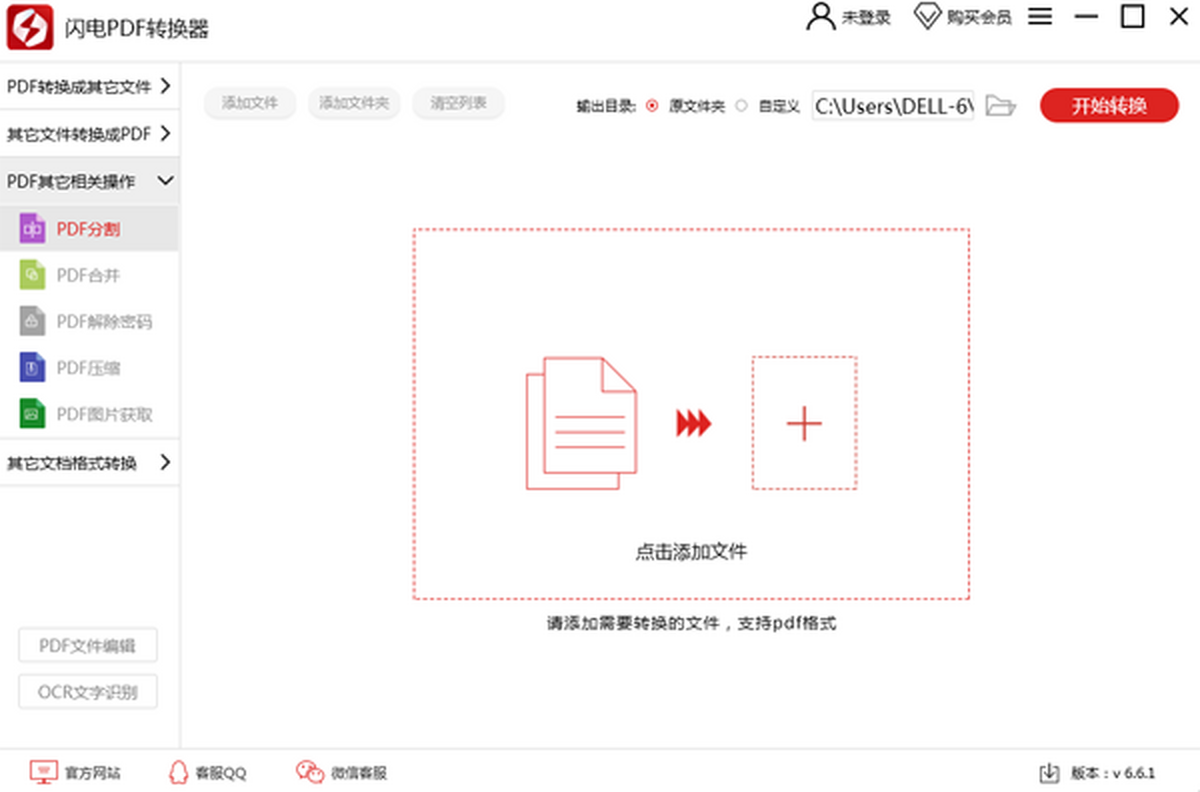The width and height of the screenshot is (1200, 792).
Task: Click the buy membership diamond icon
Action: point(928,17)
